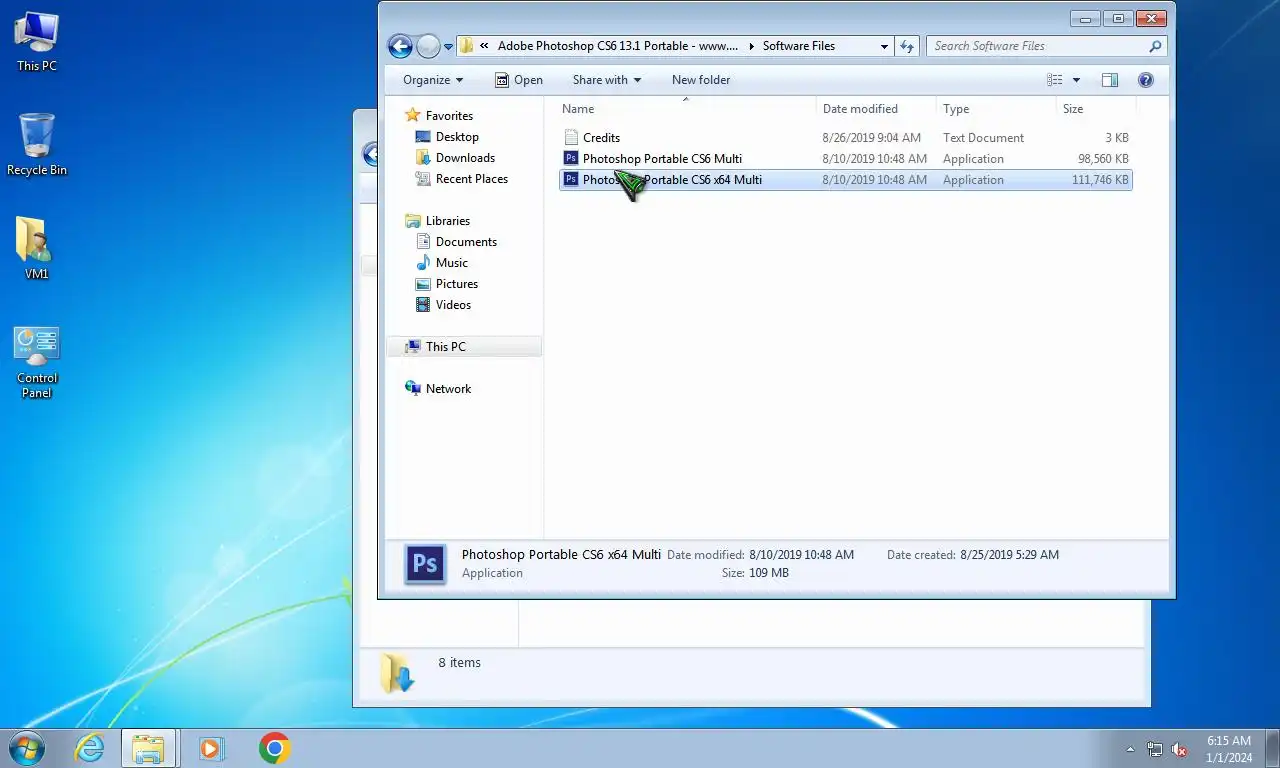Viewport: 1280px width, 768px height.
Task: Click the Open toolbar button
Action: [518, 80]
